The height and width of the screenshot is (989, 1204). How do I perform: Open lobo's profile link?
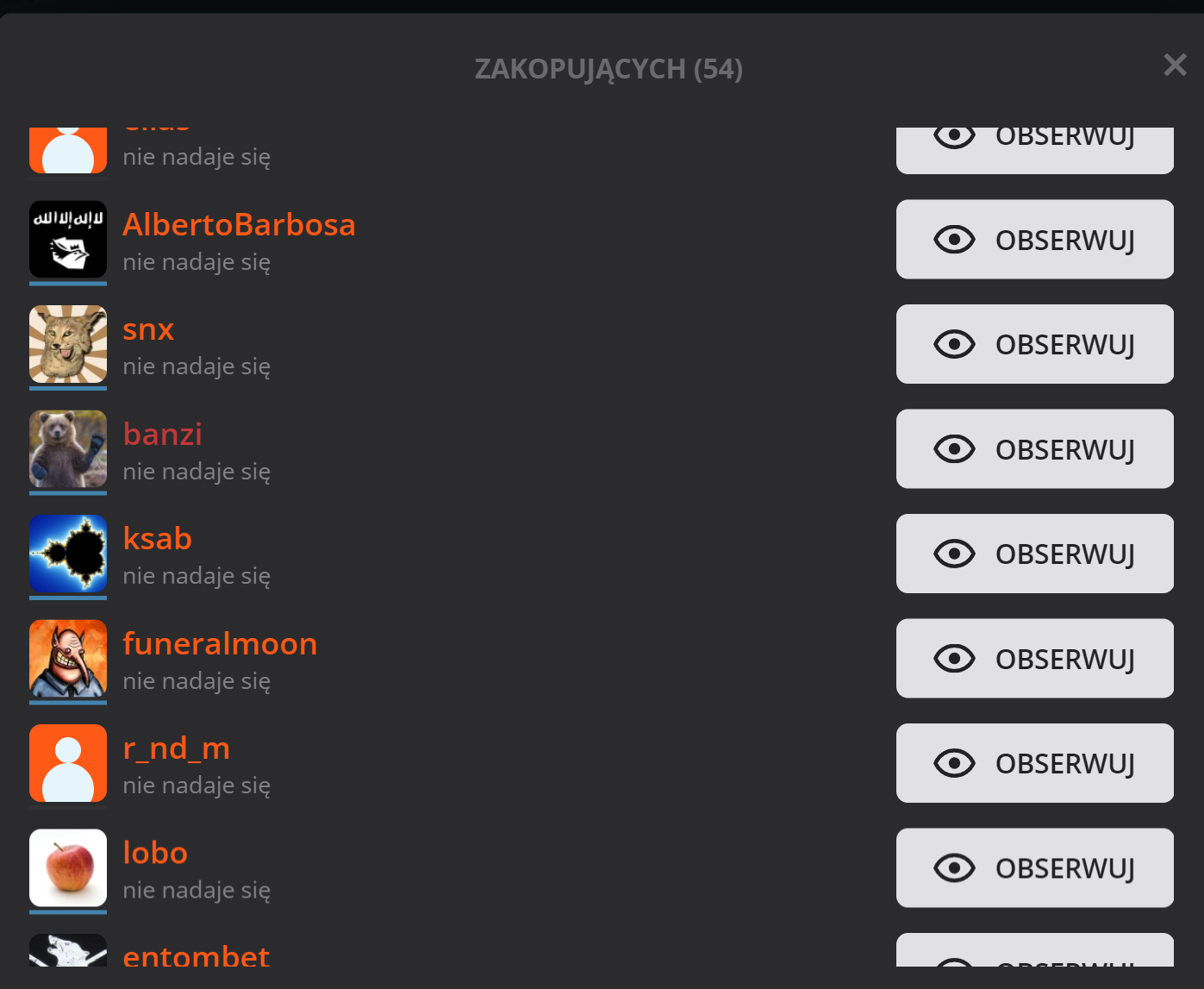(155, 854)
